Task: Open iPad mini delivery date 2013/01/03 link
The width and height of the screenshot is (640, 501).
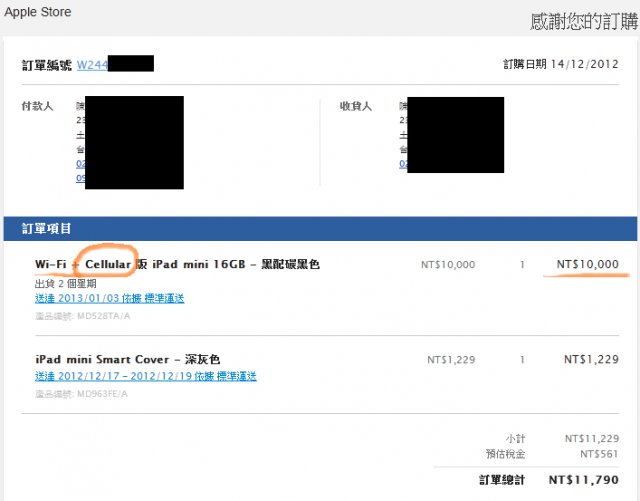Action: (109, 298)
